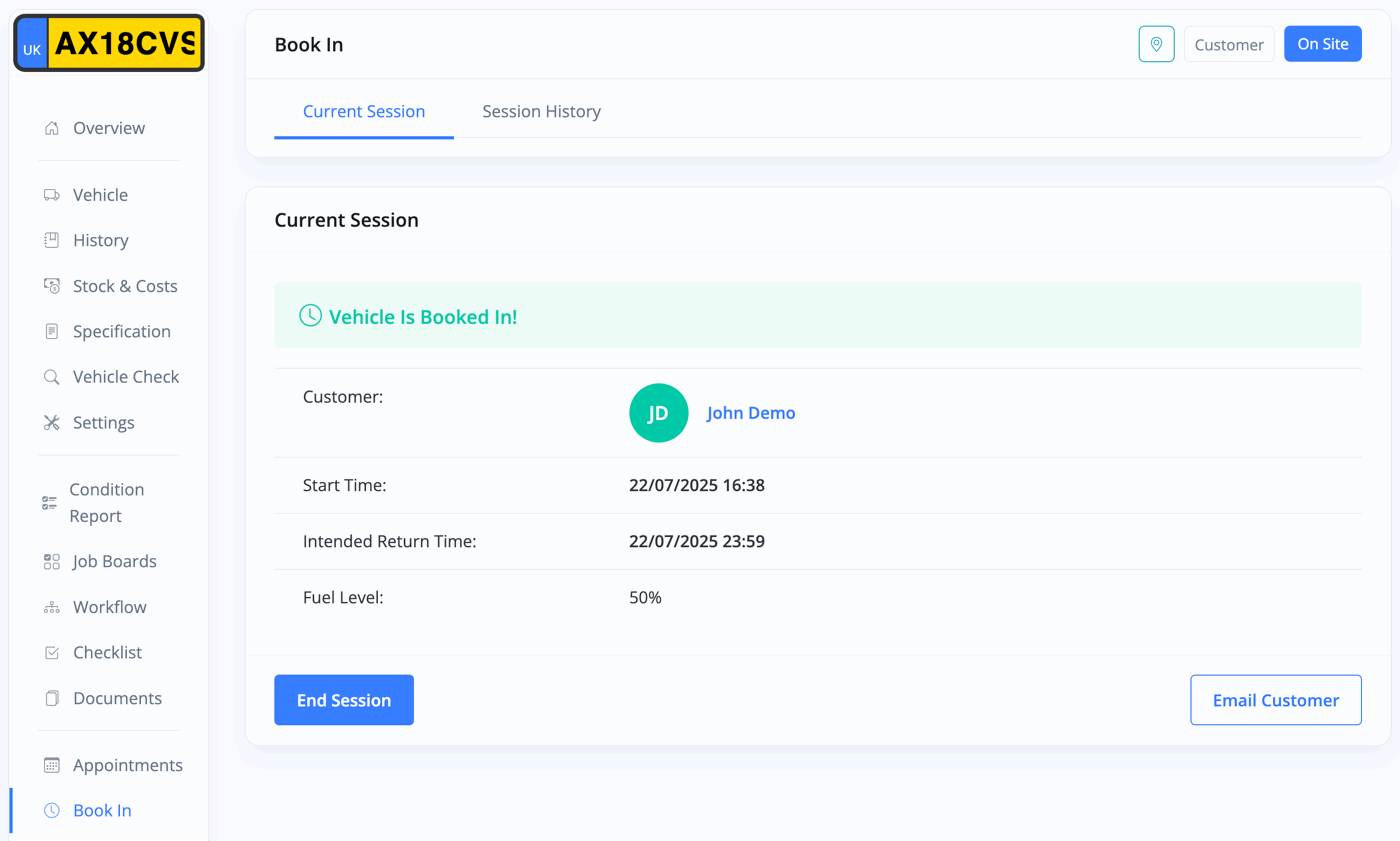Image resolution: width=1400 pixels, height=841 pixels.
Task: Select the Customer location toggle
Action: [1229, 44]
